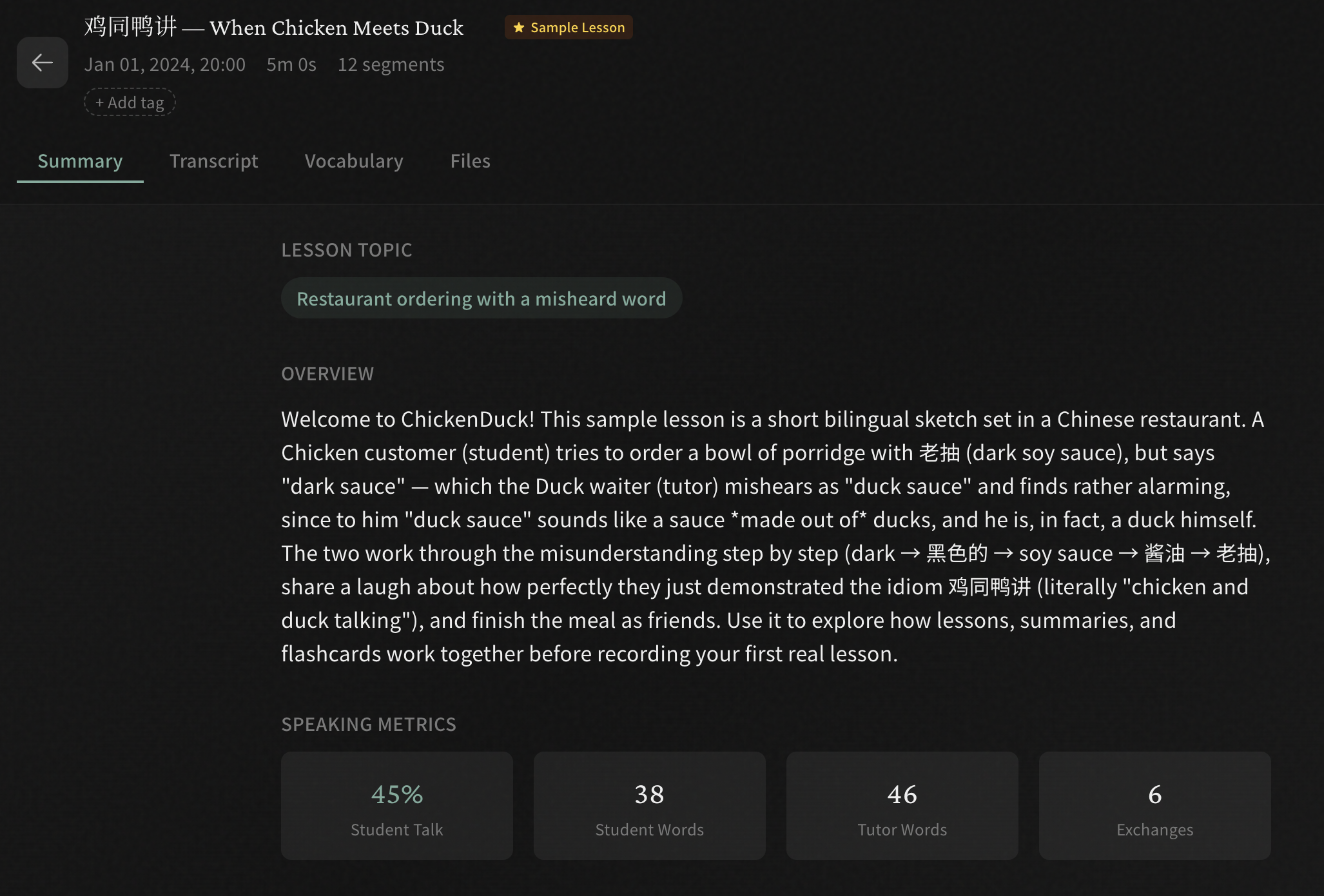Click the LESSON TOPIC section heading
1324x896 pixels.
pos(346,250)
